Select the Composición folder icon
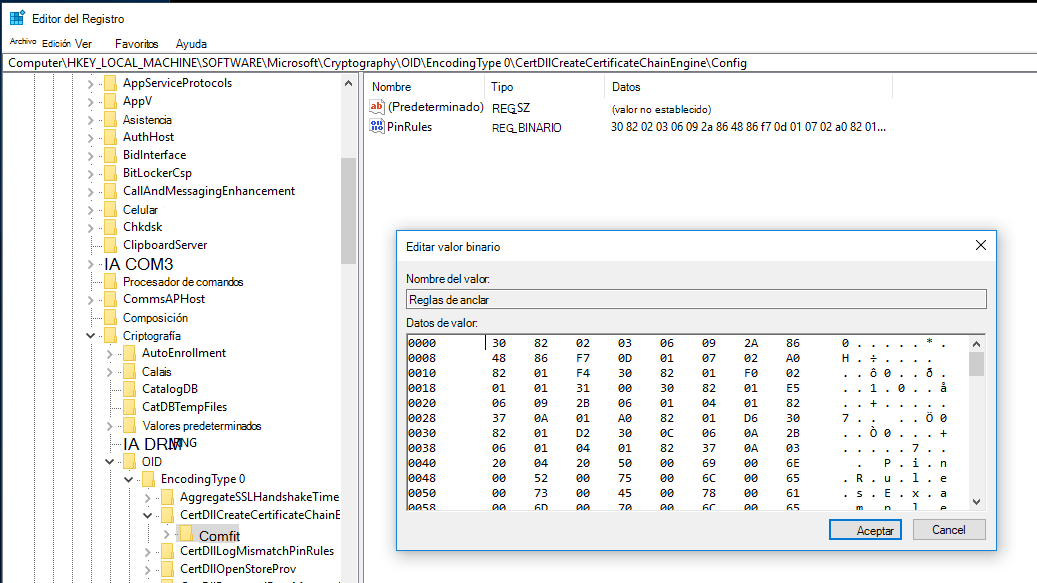This screenshot has width=1037, height=583. click(111, 318)
